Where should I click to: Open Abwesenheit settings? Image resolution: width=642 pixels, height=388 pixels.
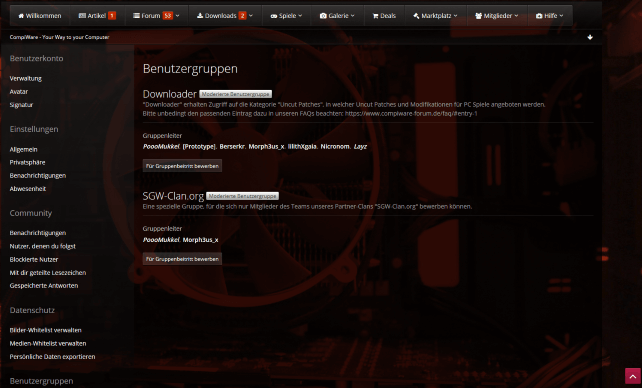[x=28, y=189]
